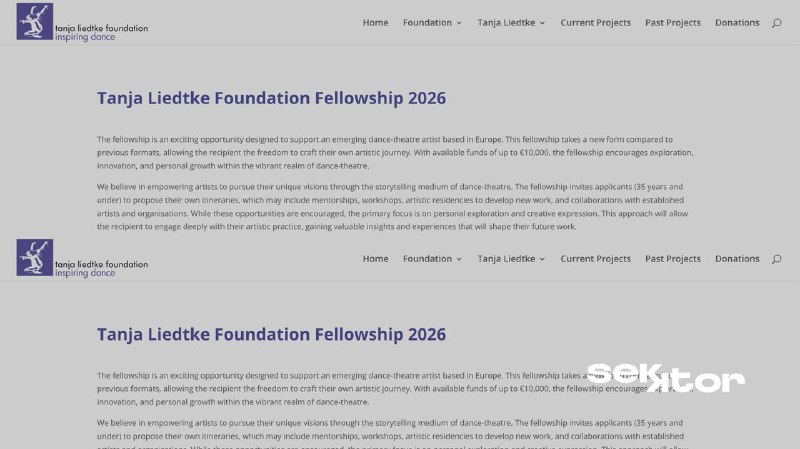
Task: Click the Tanja Liedtke Foundation logo in top header
Action: tap(82, 22)
